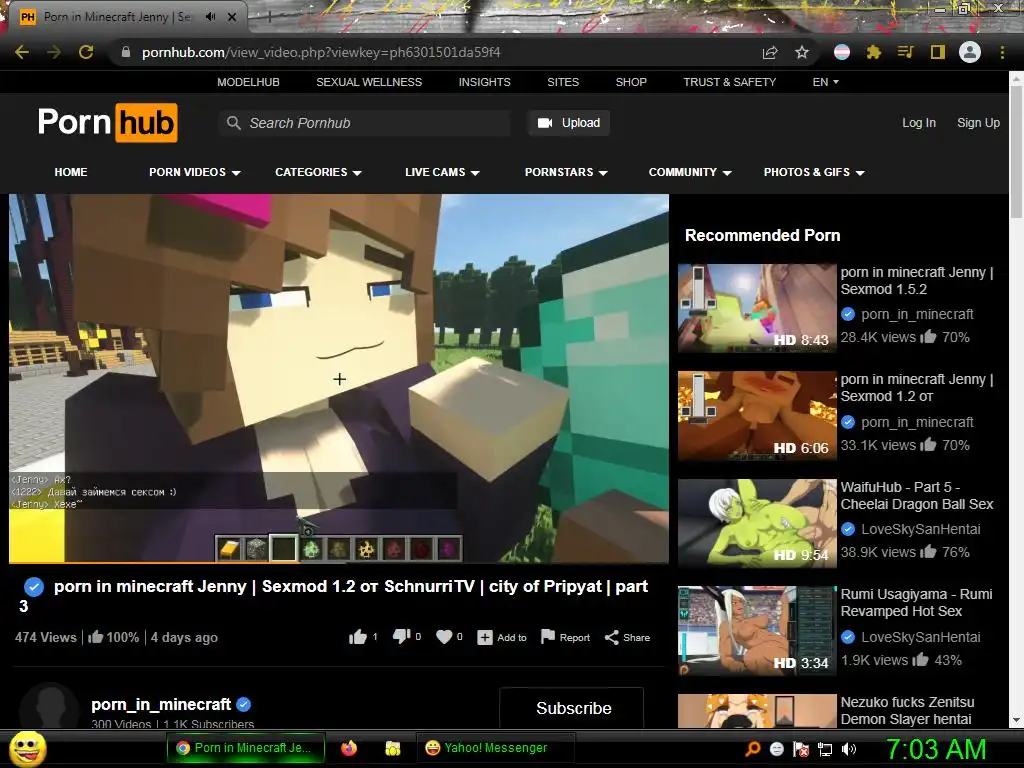The height and width of the screenshot is (768, 1024).
Task: Click the thumbs up like icon
Action: coord(357,637)
